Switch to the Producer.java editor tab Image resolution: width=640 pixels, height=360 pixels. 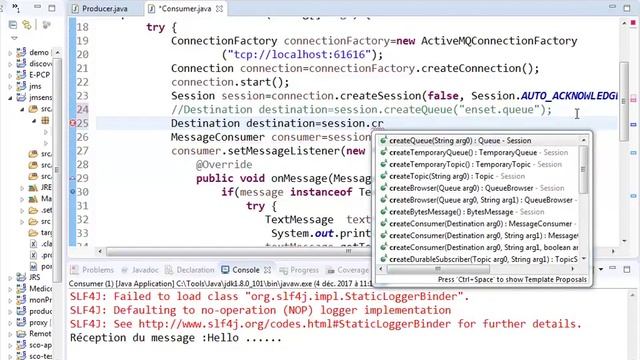tap(100, 9)
